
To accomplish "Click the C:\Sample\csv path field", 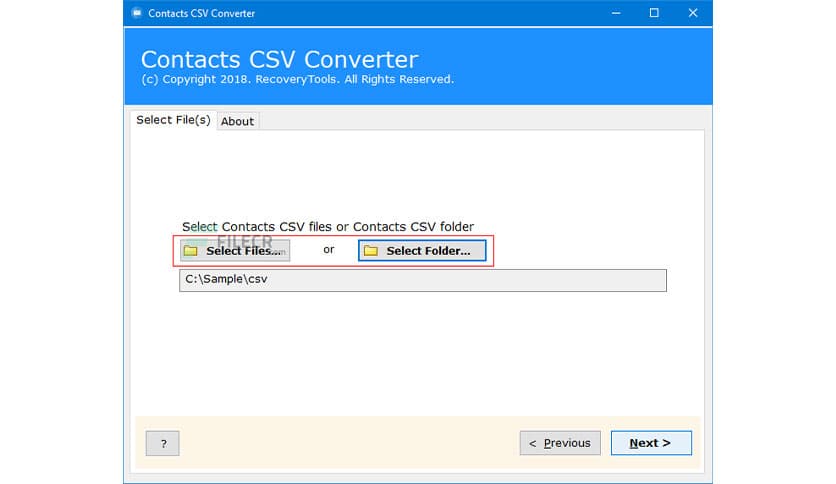I will tap(423, 280).
